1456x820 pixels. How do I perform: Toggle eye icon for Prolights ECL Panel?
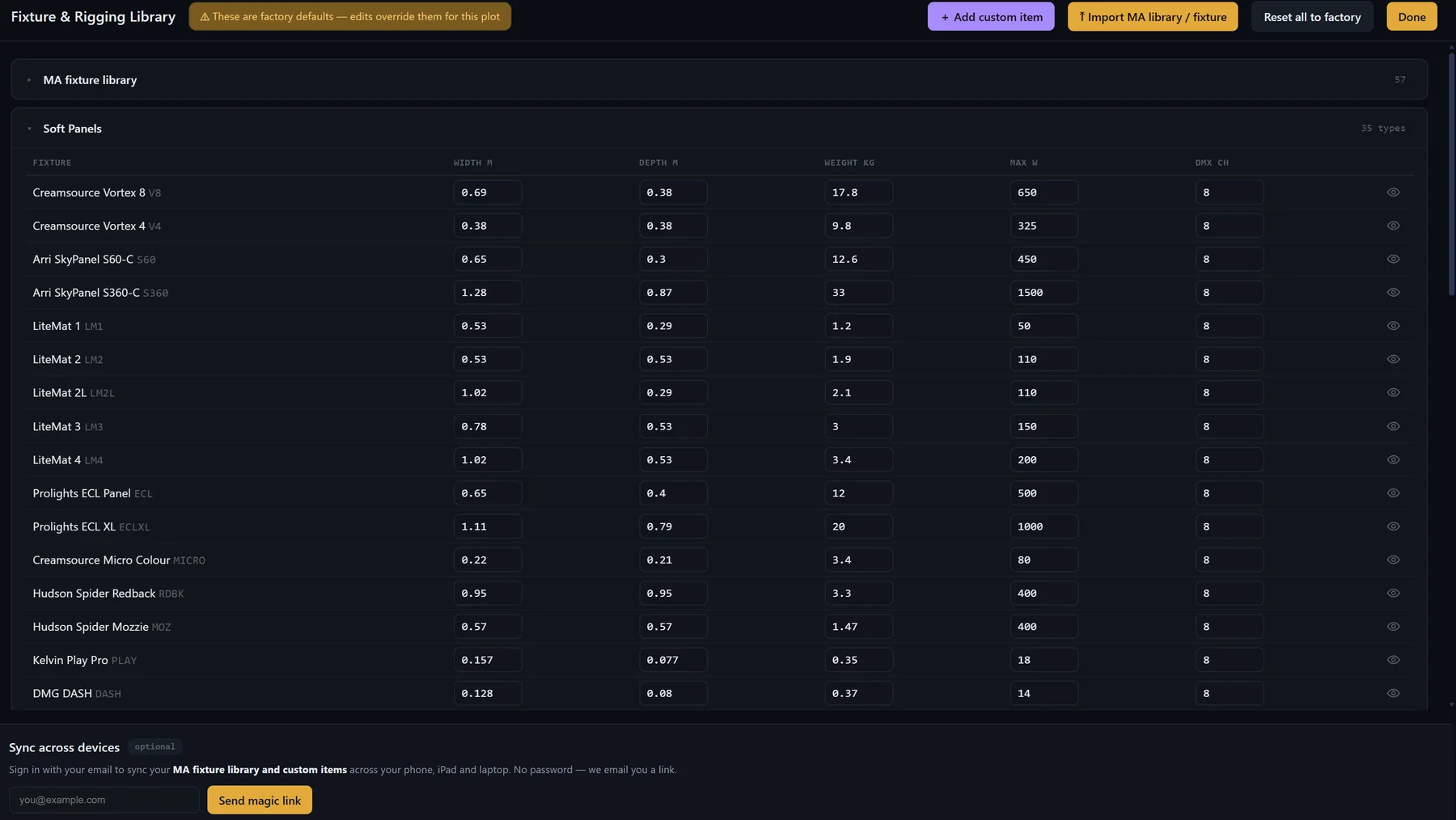1393,492
